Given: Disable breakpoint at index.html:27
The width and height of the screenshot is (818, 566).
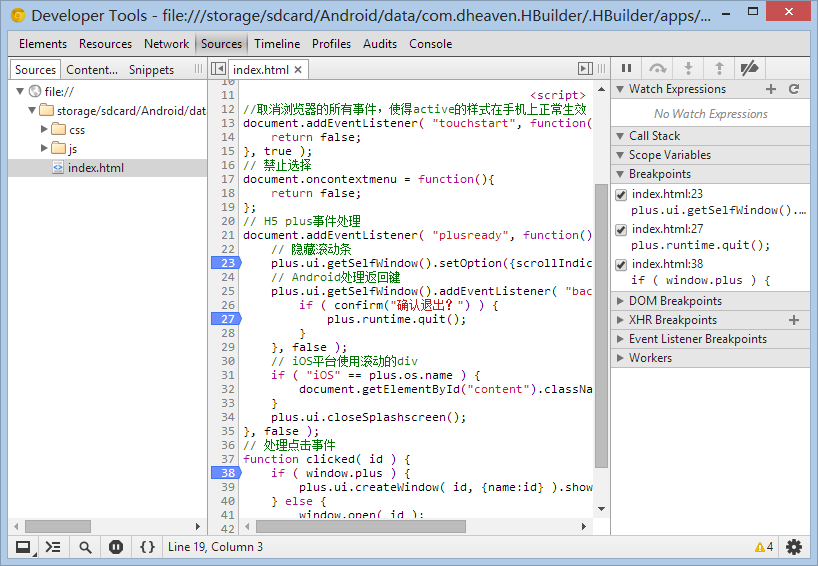Looking at the screenshot, I should 621,230.
